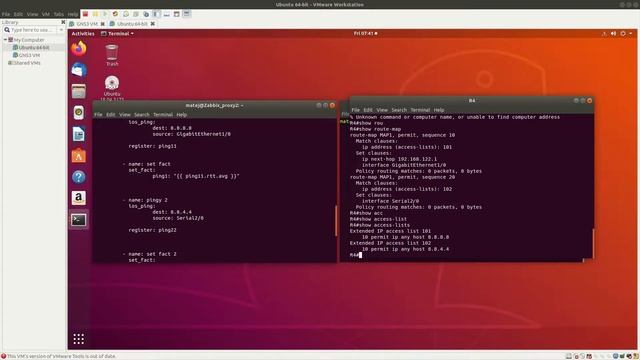Close the Library panel
Image resolution: width=640 pixels, height=360 pixels.
[63, 22]
